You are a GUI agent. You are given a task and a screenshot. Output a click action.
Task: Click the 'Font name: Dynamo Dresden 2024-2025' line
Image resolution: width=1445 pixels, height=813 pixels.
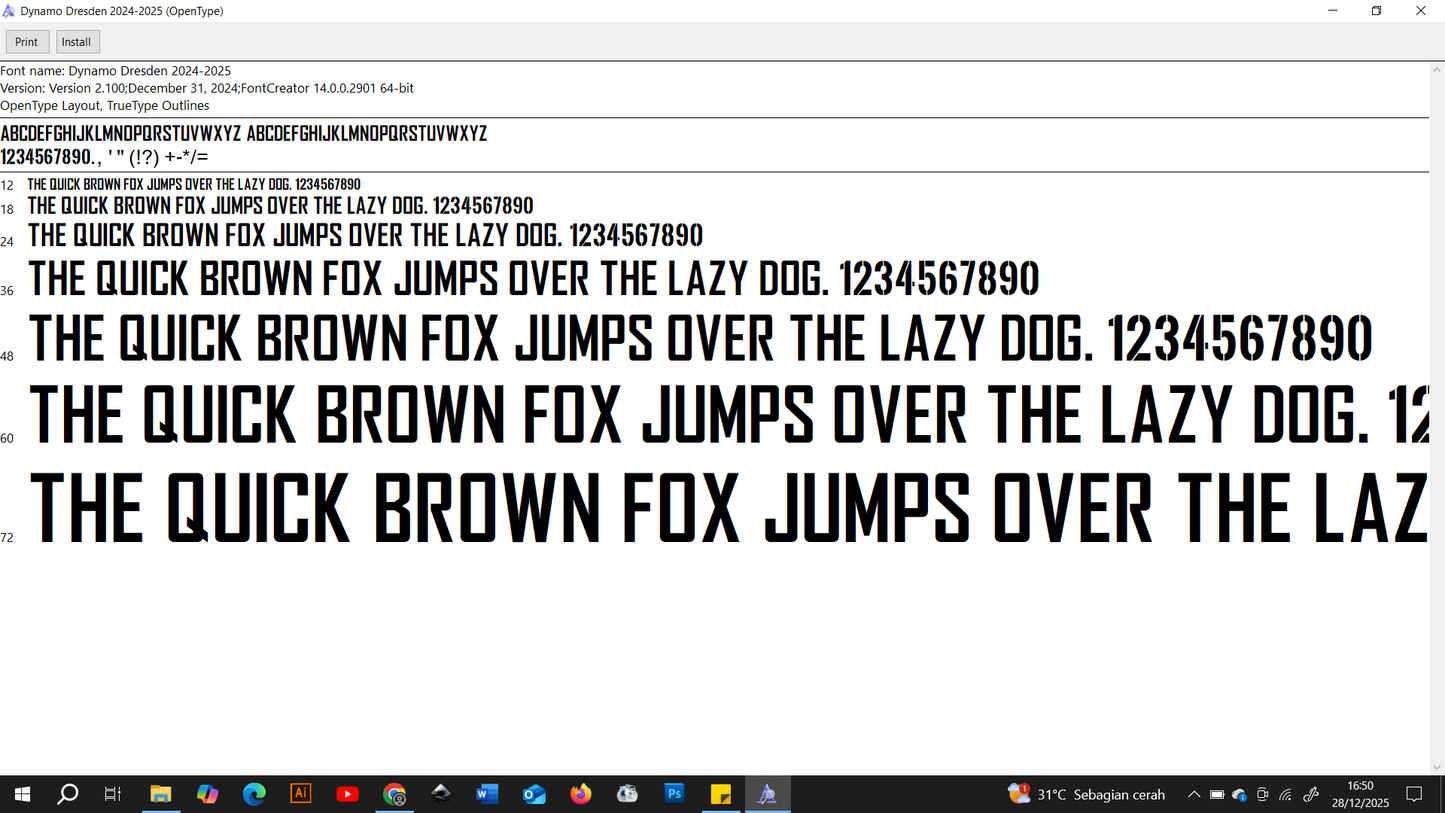(x=116, y=71)
